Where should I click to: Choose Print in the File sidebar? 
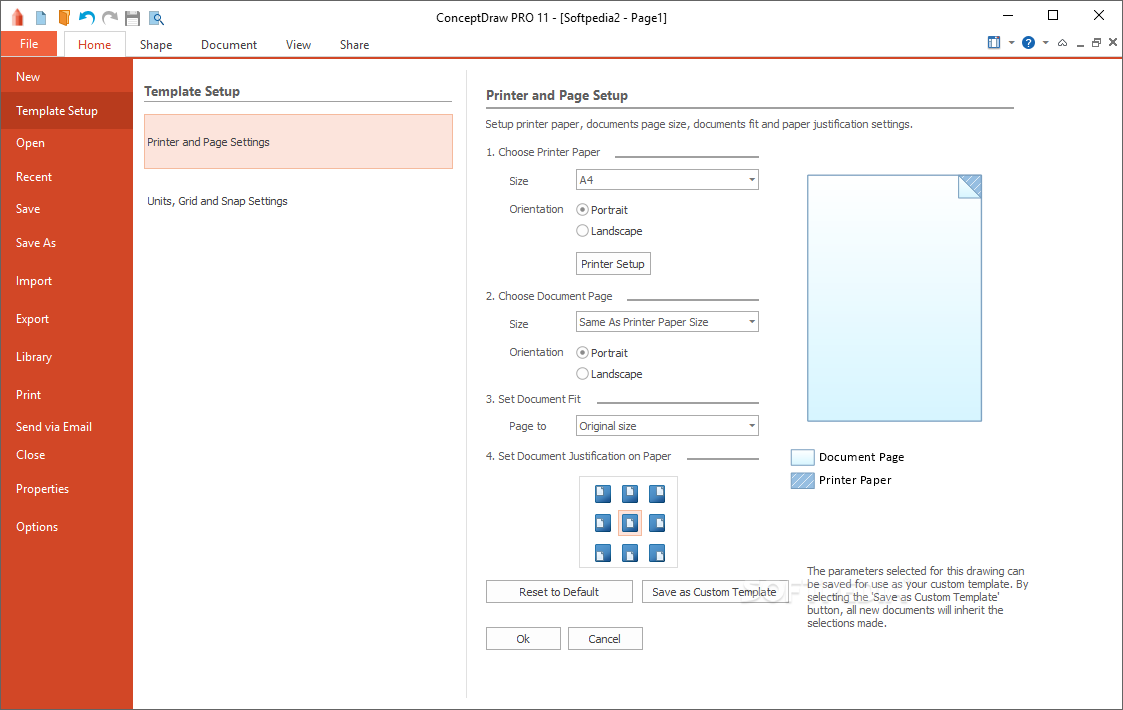pos(67,395)
